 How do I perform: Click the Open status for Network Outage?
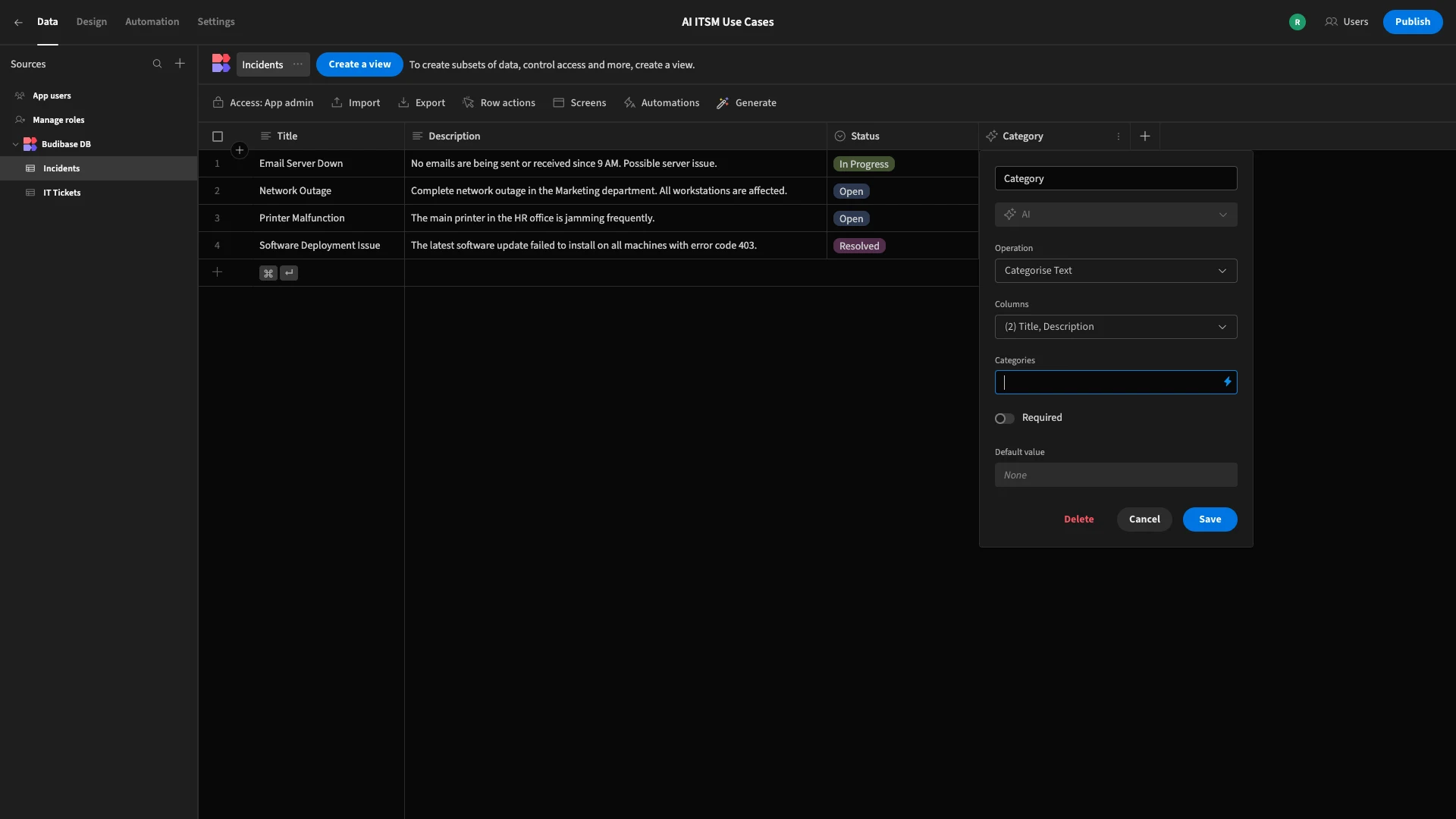tap(851, 191)
